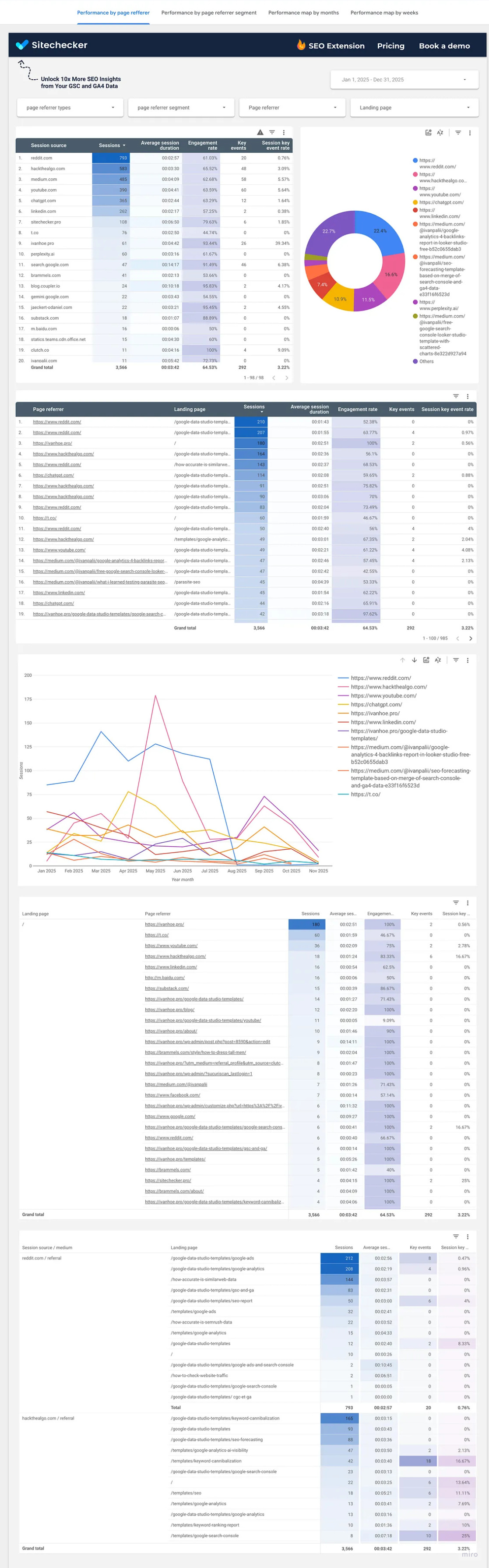The height and width of the screenshot is (1568, 489).
Task: Open https://www.youtube.com/ link in row 13
Action: coord(59,550)
